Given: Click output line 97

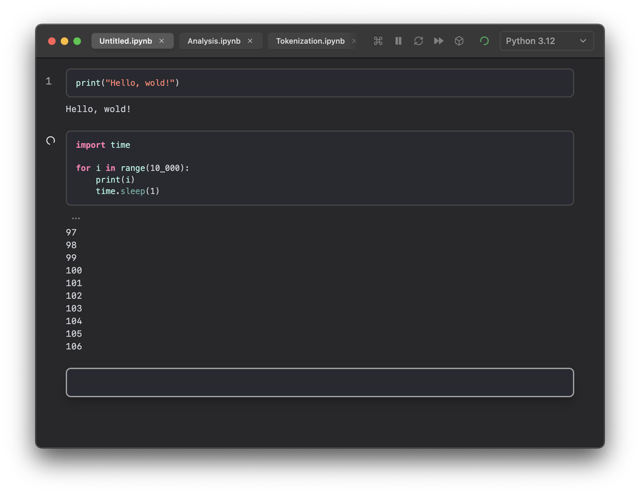Looking at the screenshot, I should [71, 232].
